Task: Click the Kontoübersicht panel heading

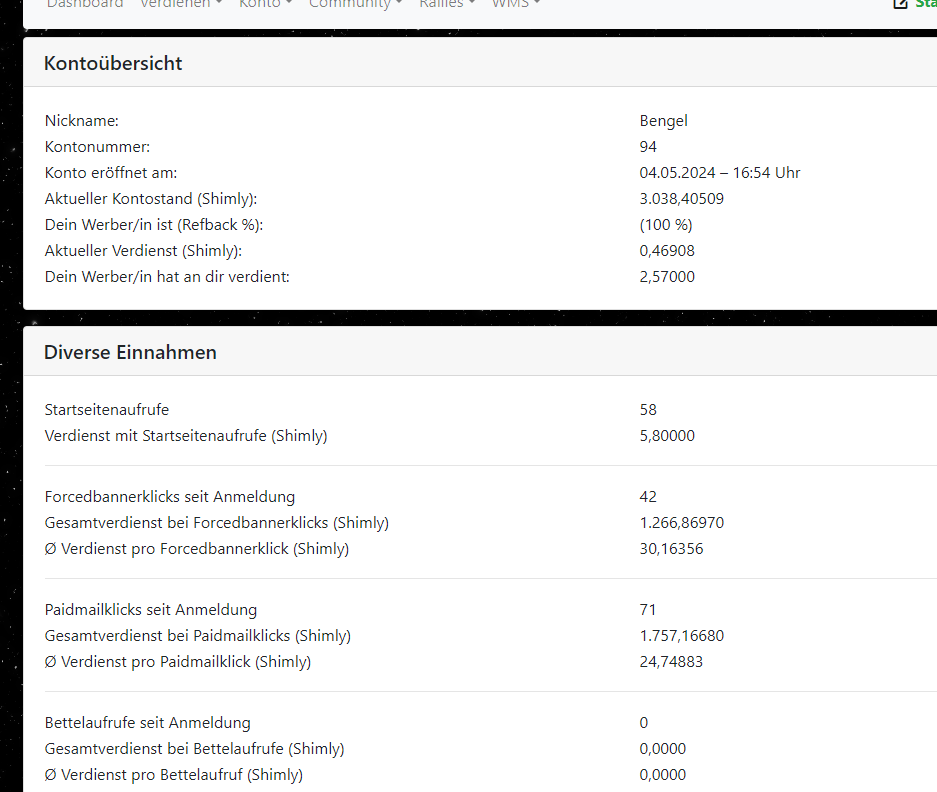Action: click(113, 63)
